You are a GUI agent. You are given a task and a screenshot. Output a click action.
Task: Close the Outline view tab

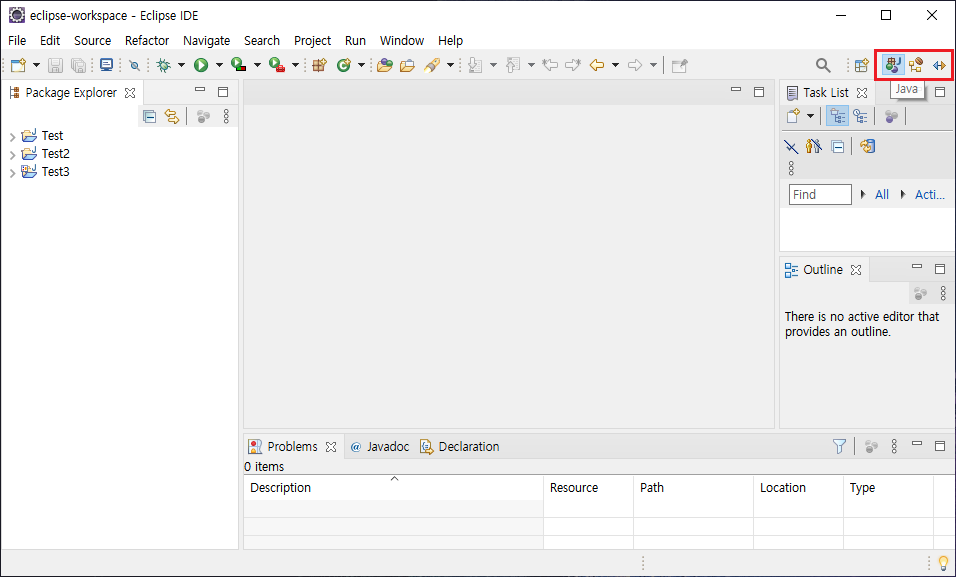pos(856,270)
